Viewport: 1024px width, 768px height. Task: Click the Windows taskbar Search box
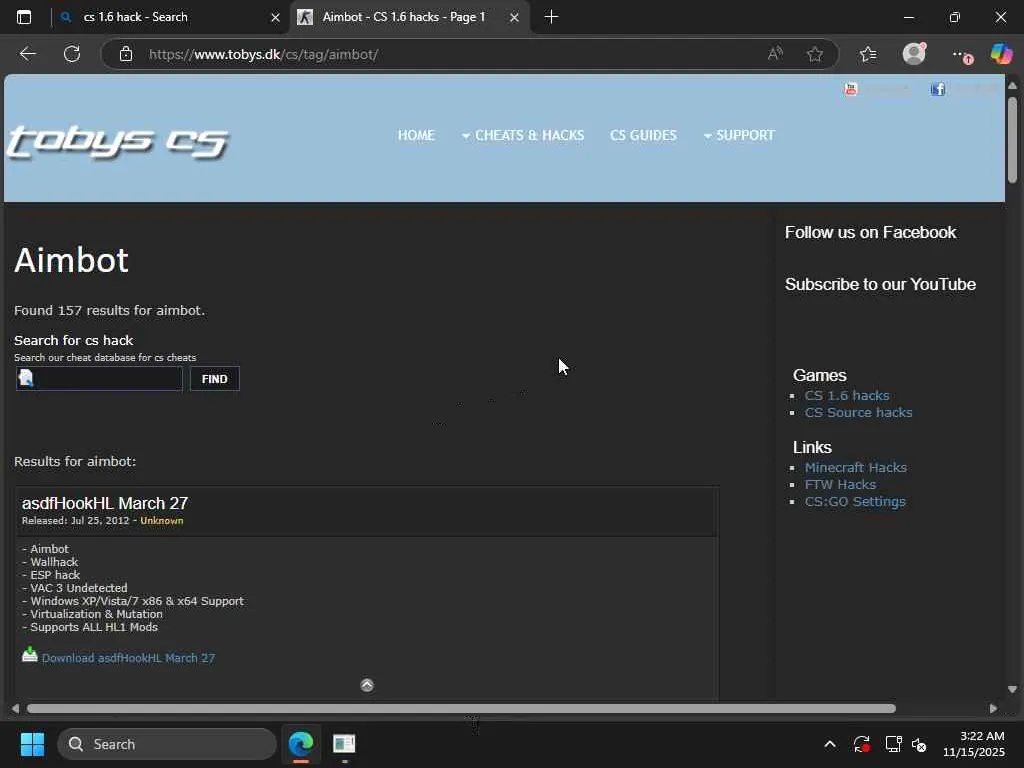pos(167,744)
